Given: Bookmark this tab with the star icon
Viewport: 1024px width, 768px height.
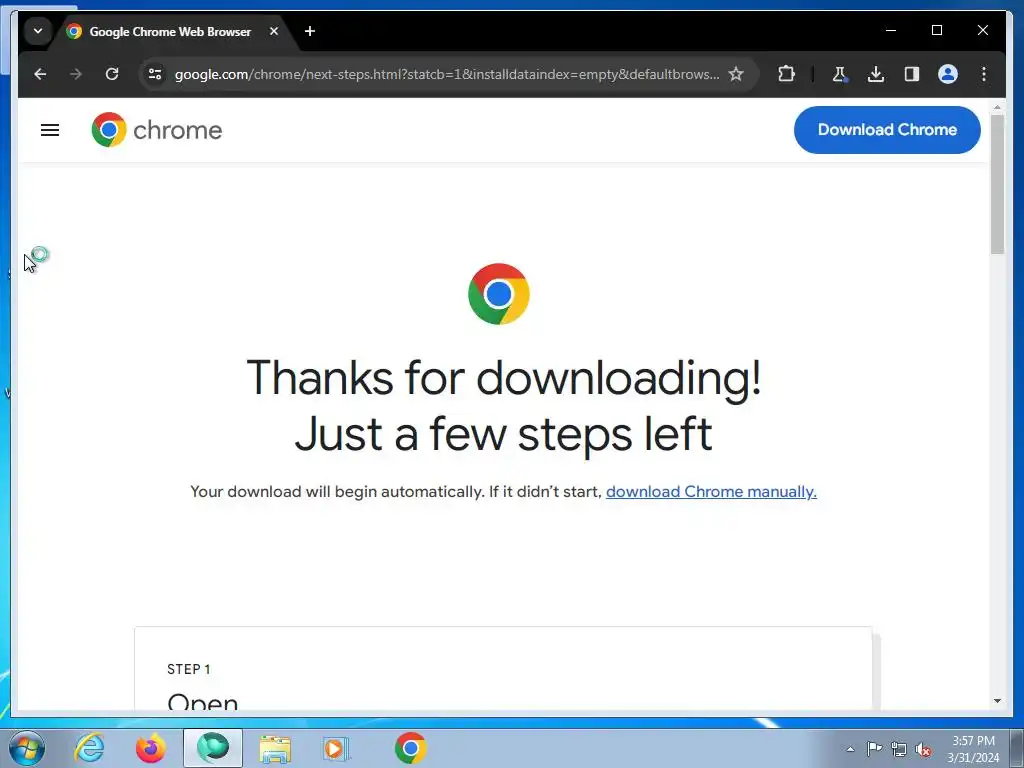Looking at the screenshot, I should click(736, 74).
